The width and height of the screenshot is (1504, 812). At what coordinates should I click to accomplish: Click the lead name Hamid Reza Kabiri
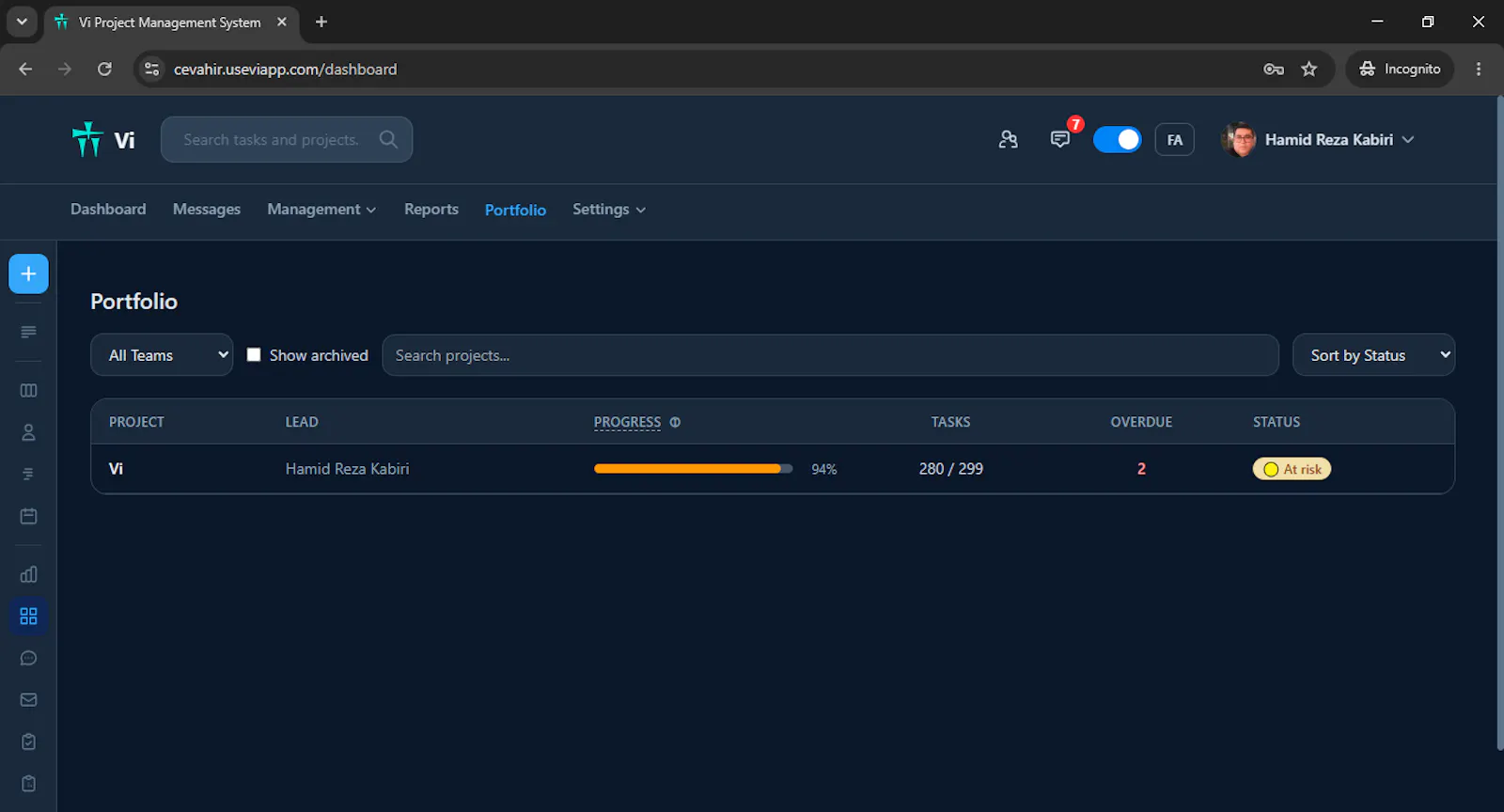[347, 468]
